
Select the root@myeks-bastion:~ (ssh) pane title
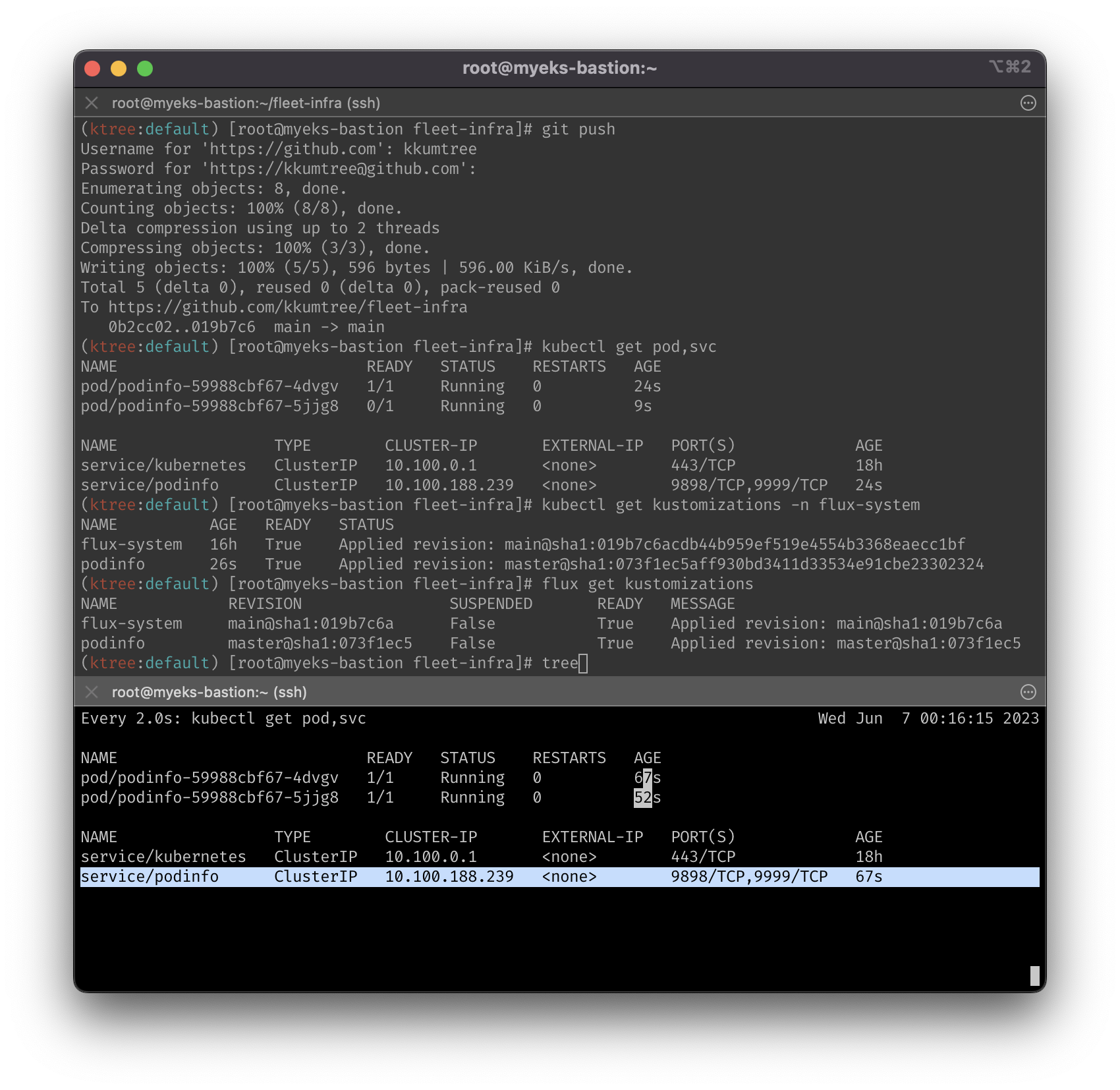(210, 692)
